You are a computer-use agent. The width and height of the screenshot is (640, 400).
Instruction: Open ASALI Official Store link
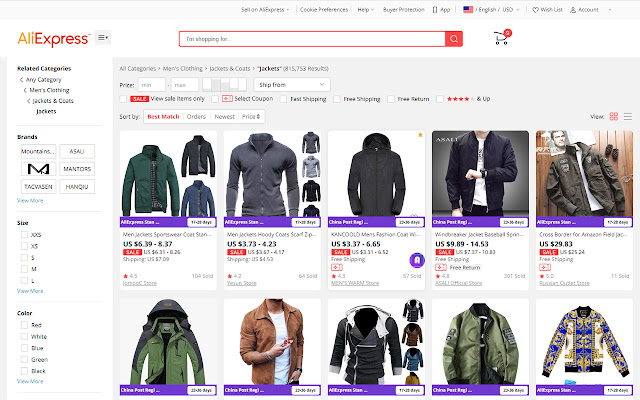(458, 283)
